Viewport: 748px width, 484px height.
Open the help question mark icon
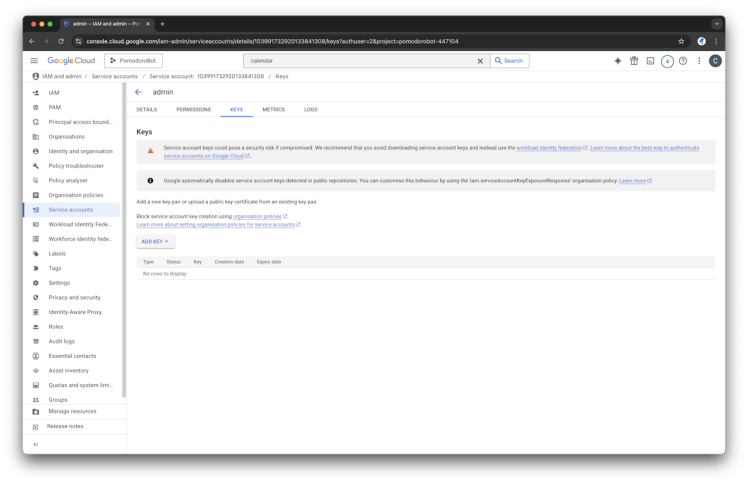click(x=683, y=61)
